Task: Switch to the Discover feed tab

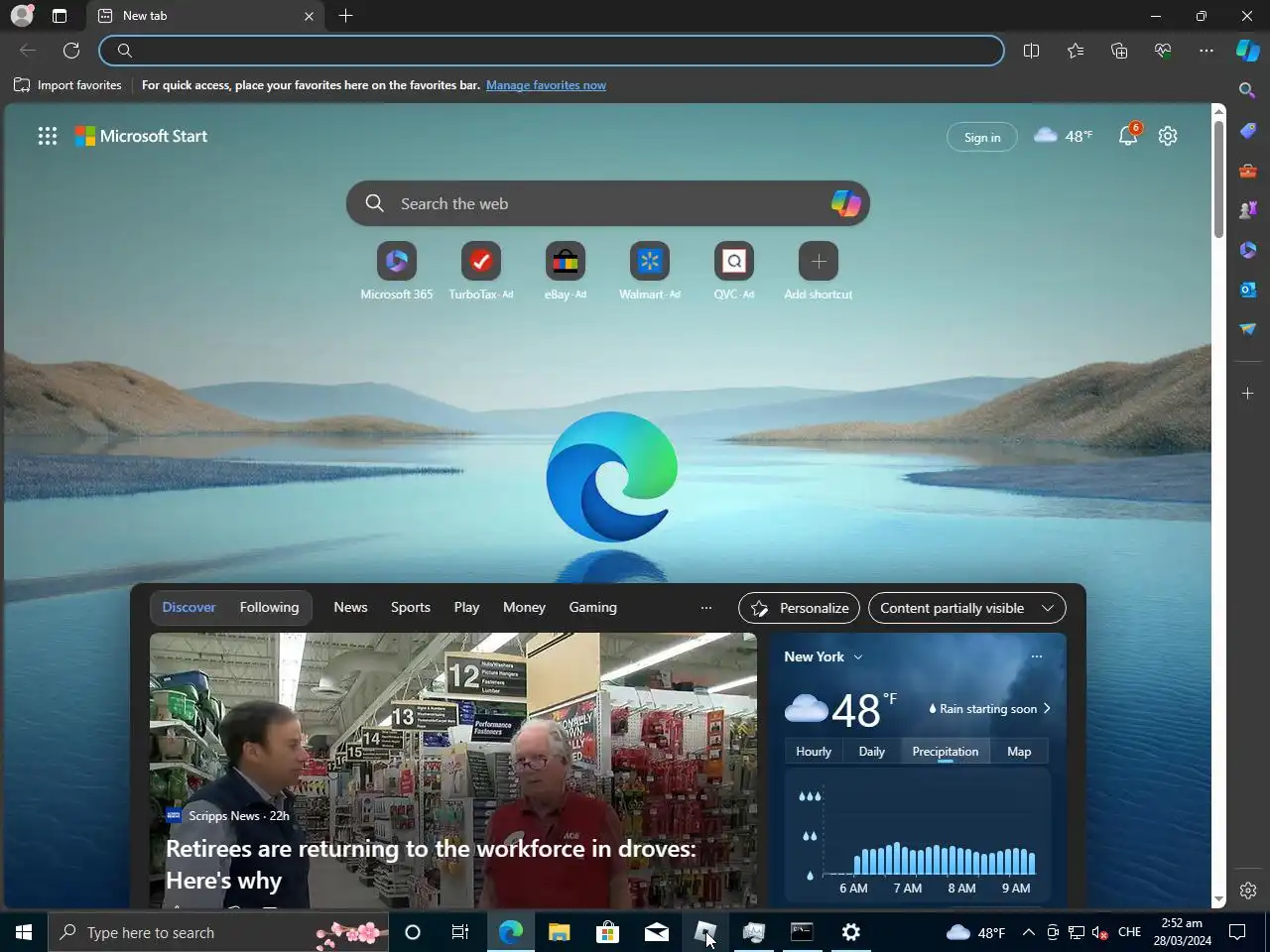Action: click(189, 607)
